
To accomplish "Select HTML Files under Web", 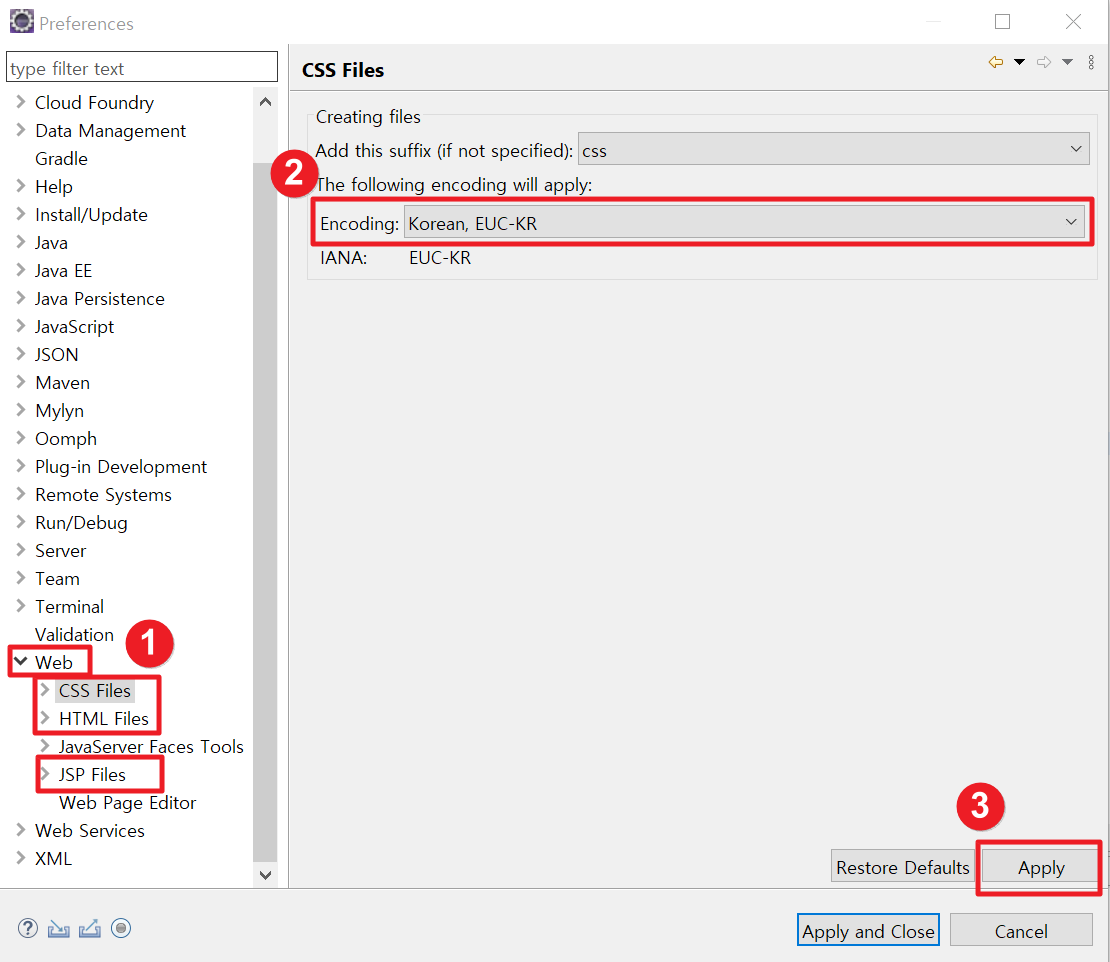I will click(104, 718).
